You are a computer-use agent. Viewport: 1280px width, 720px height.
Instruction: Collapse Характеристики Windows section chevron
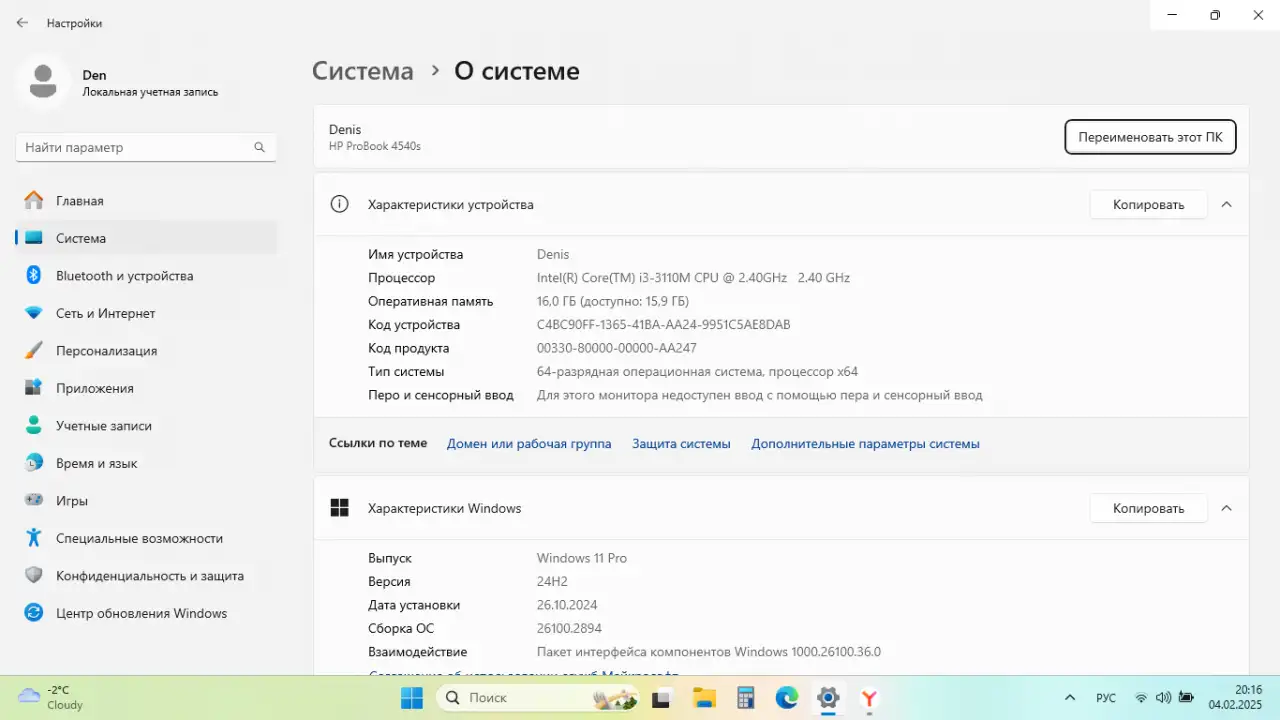tap(1226, 508)
